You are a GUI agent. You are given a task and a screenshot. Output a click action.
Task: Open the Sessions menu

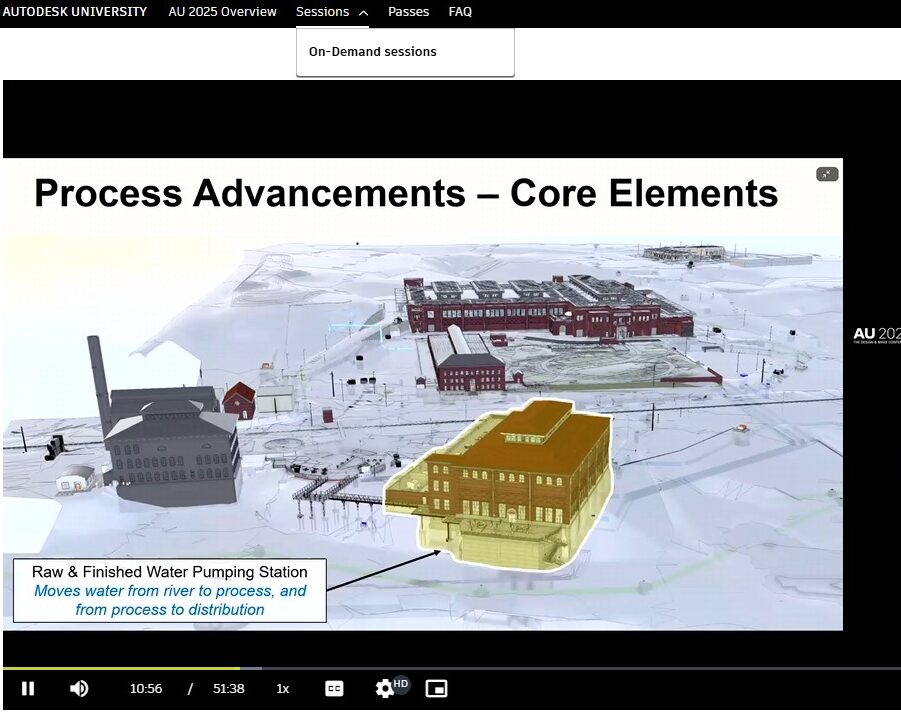pyautogui.click(x=322, y=12)
